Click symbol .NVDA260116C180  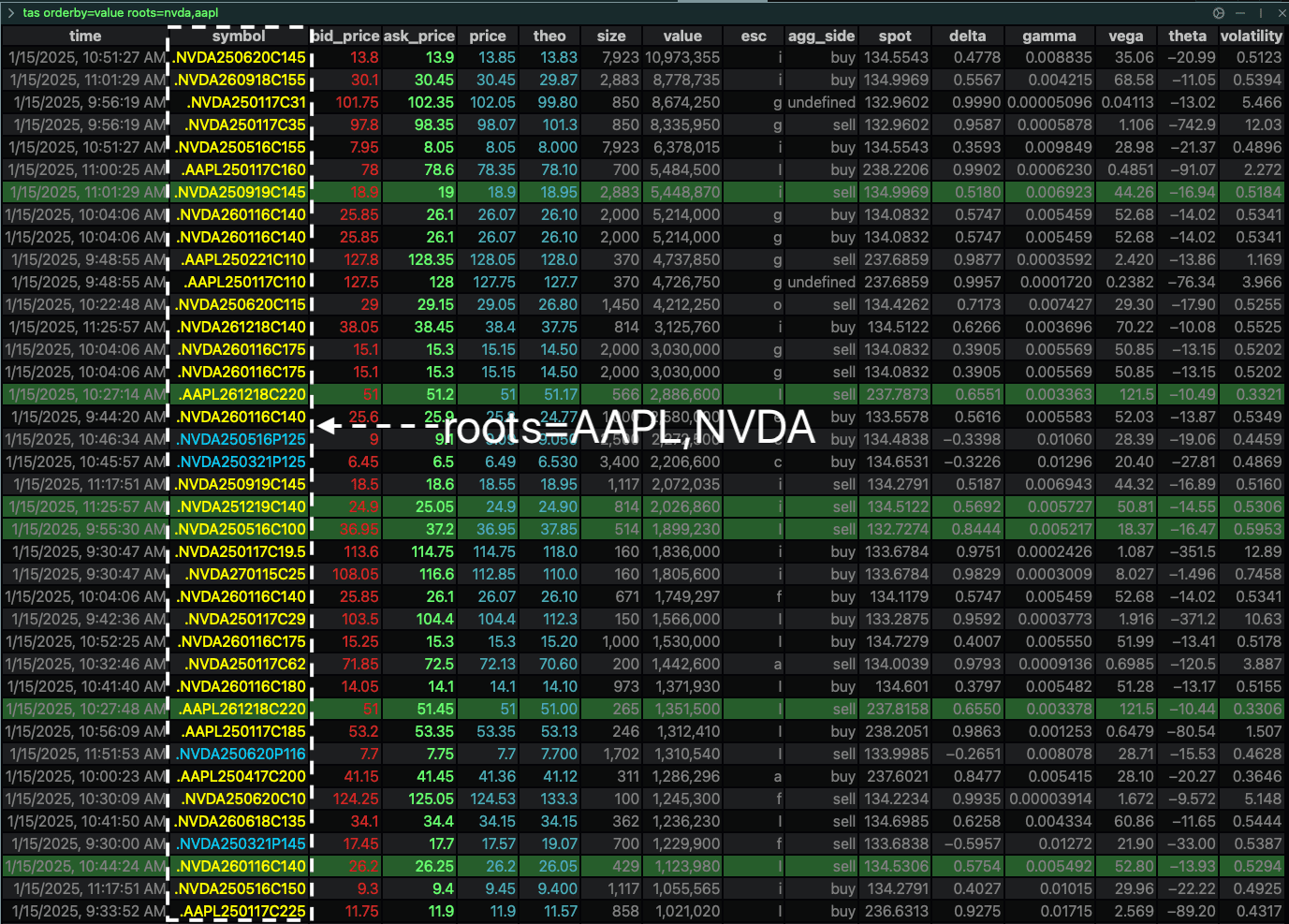click(241, 686)
